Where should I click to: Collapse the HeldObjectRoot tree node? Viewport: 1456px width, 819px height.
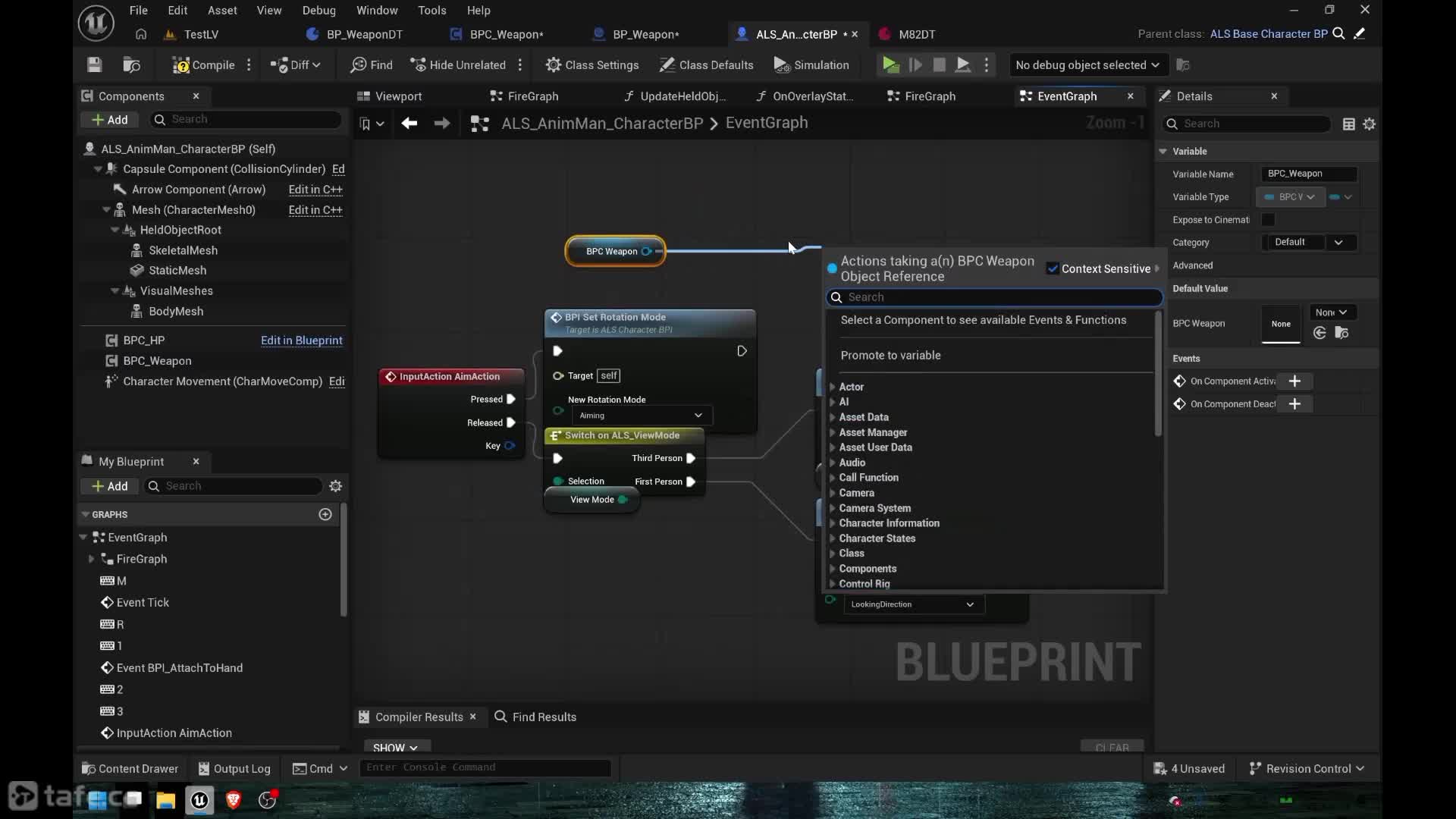[x=115, y=230]
